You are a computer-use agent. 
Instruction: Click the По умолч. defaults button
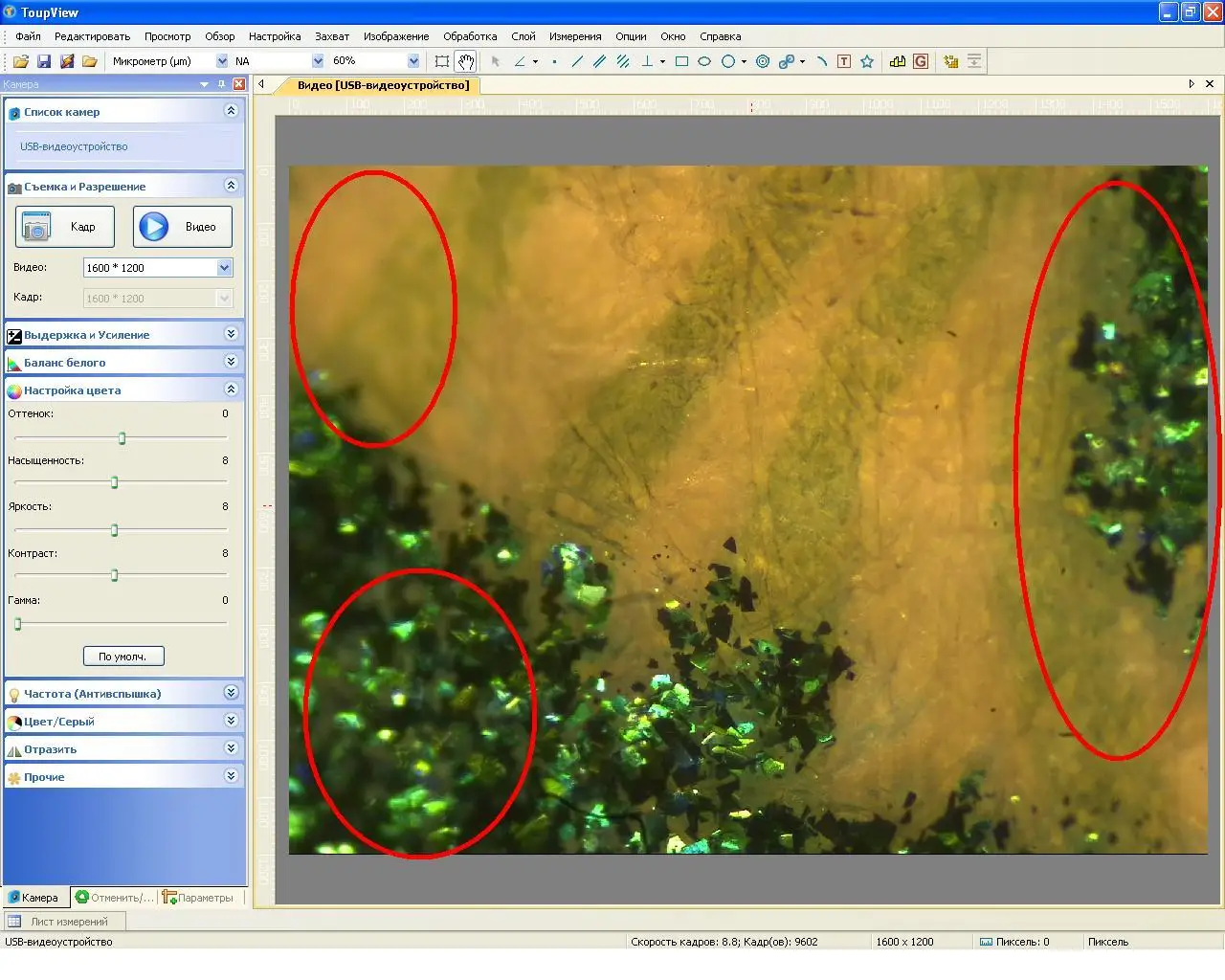[123, 656]
